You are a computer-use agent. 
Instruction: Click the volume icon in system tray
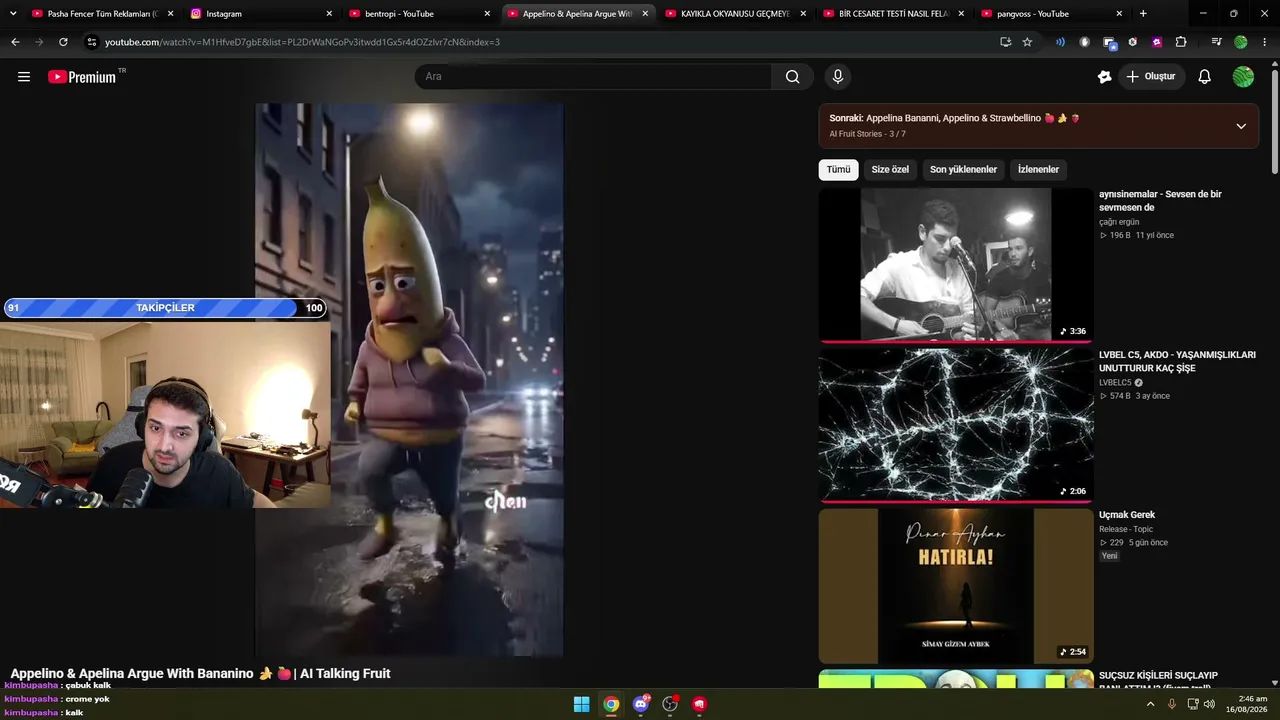1209,704
